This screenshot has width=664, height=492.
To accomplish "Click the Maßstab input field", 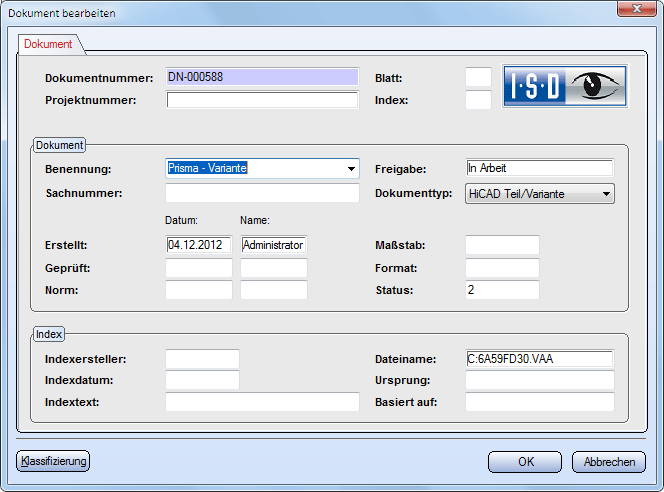I will click(502, 244).
